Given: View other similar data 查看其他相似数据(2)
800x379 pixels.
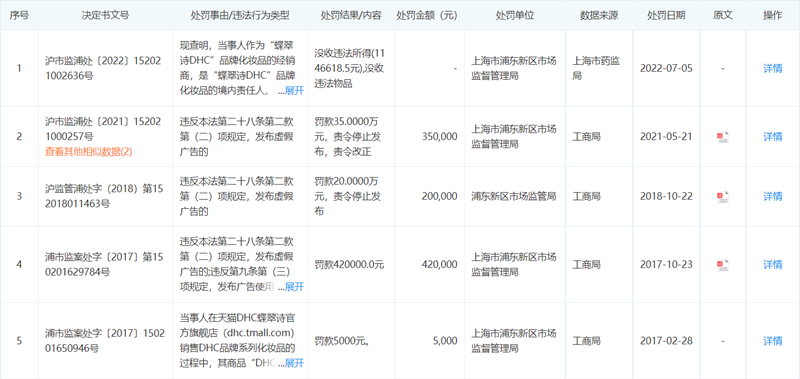Looking at the screenshot, I should [x=89, y=152].
